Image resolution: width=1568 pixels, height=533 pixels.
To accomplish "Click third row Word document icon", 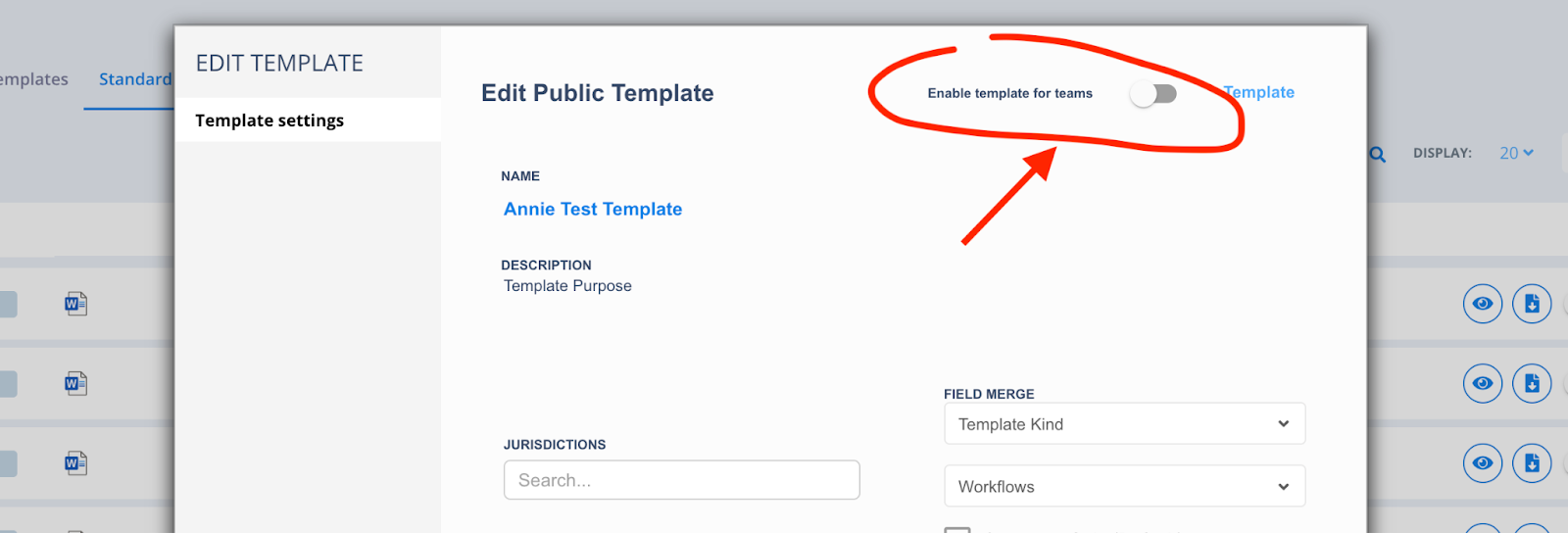I will 75,462.
